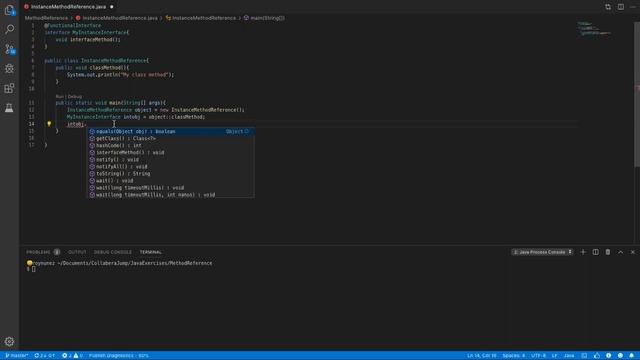Image resolution: width=640 pixels, height=360 pixels.
Task: Select toString() suggestion
Action: click(x=170, y=174)
